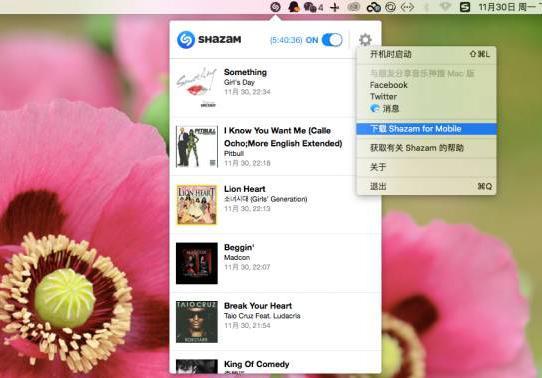542x378 pixels.
Task: Click the Wi-Fi status icon
Action: click(445, 7)
